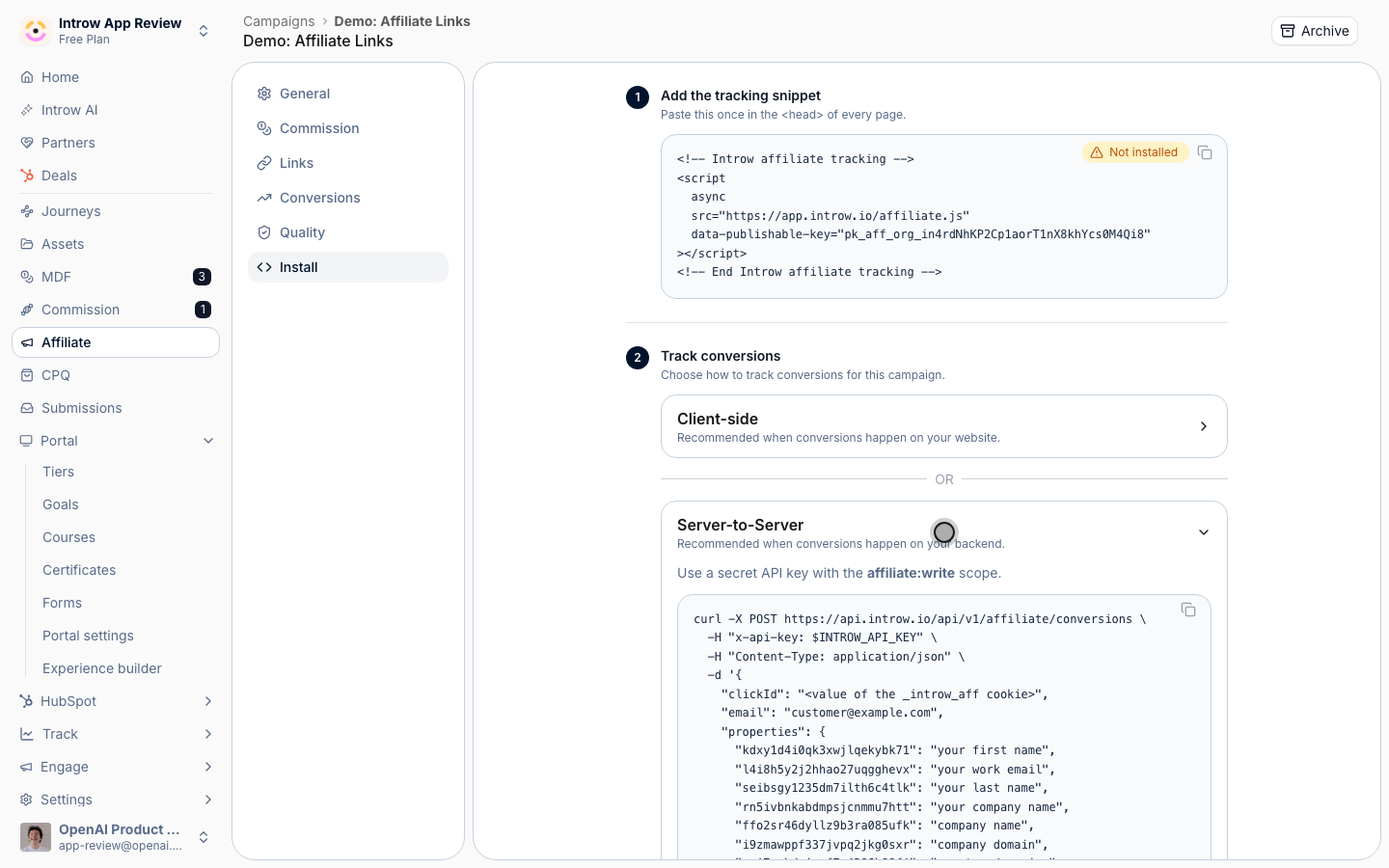The width and height of the screenshot is (1389, 868).
Task: Collapse the Server-to-Server option
Action: (1204, 532)
